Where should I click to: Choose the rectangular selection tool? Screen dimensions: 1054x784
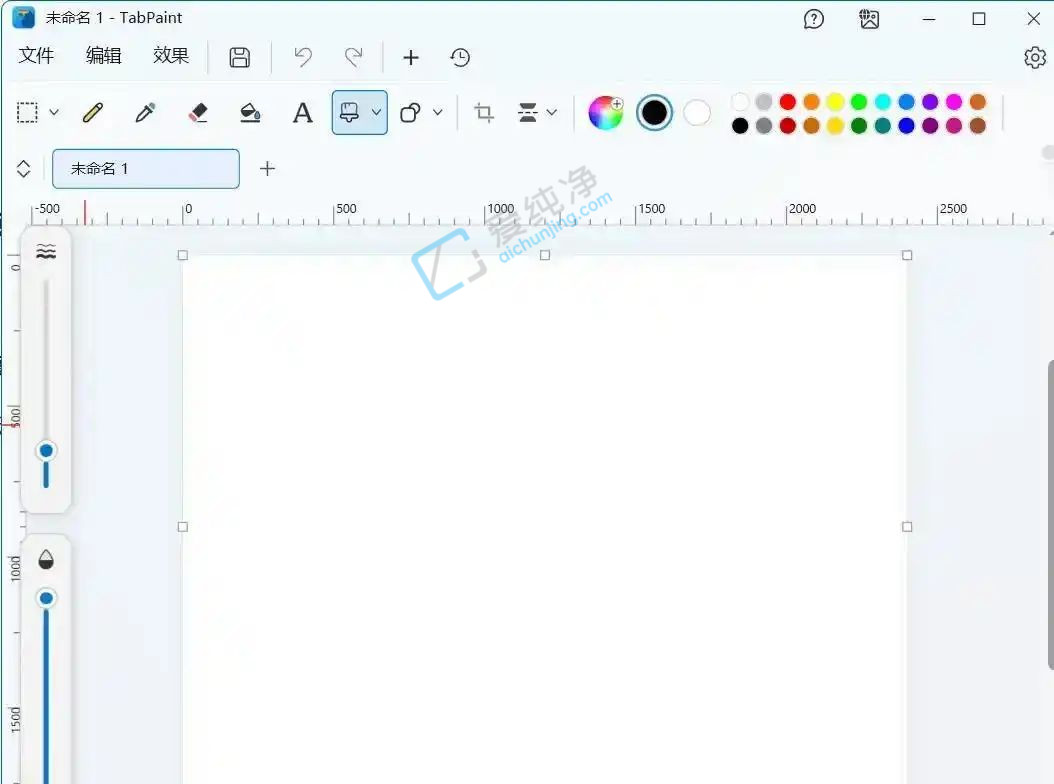(28, 112)
